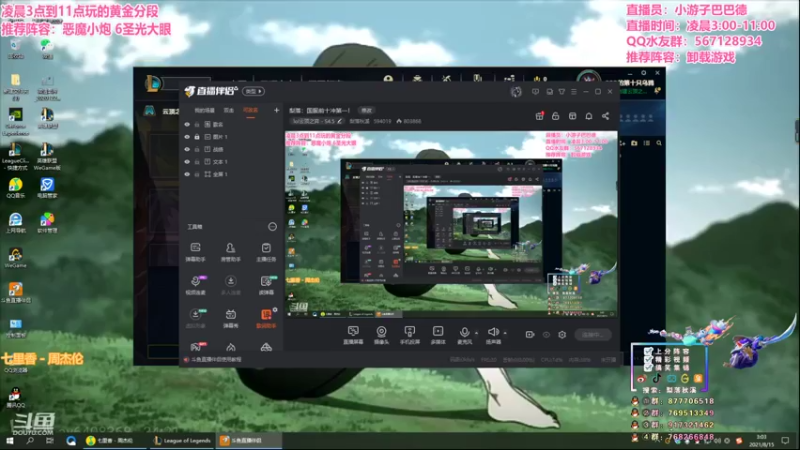Select the 文本 1 source row
The image size is (800, 450).
pos(232,162)
